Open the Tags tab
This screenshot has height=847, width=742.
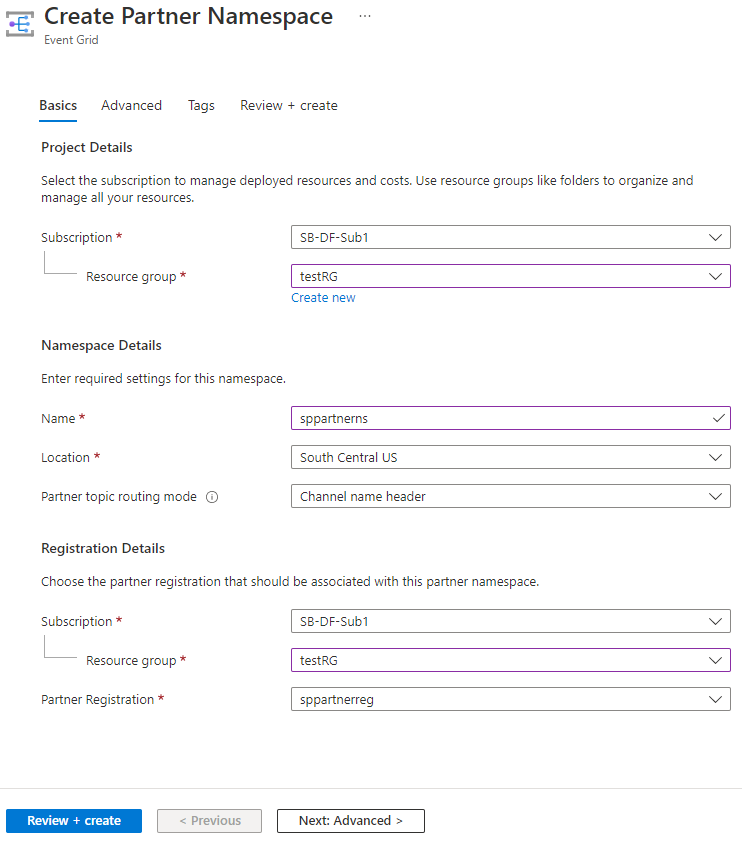201,105
